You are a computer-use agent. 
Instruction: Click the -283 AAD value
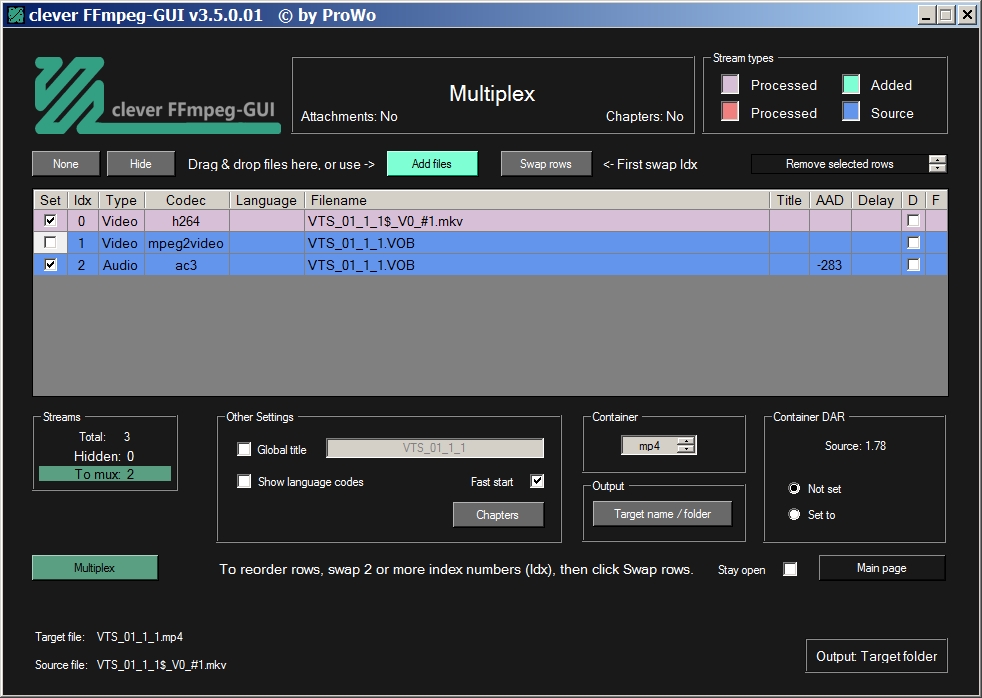pos(830,265)
